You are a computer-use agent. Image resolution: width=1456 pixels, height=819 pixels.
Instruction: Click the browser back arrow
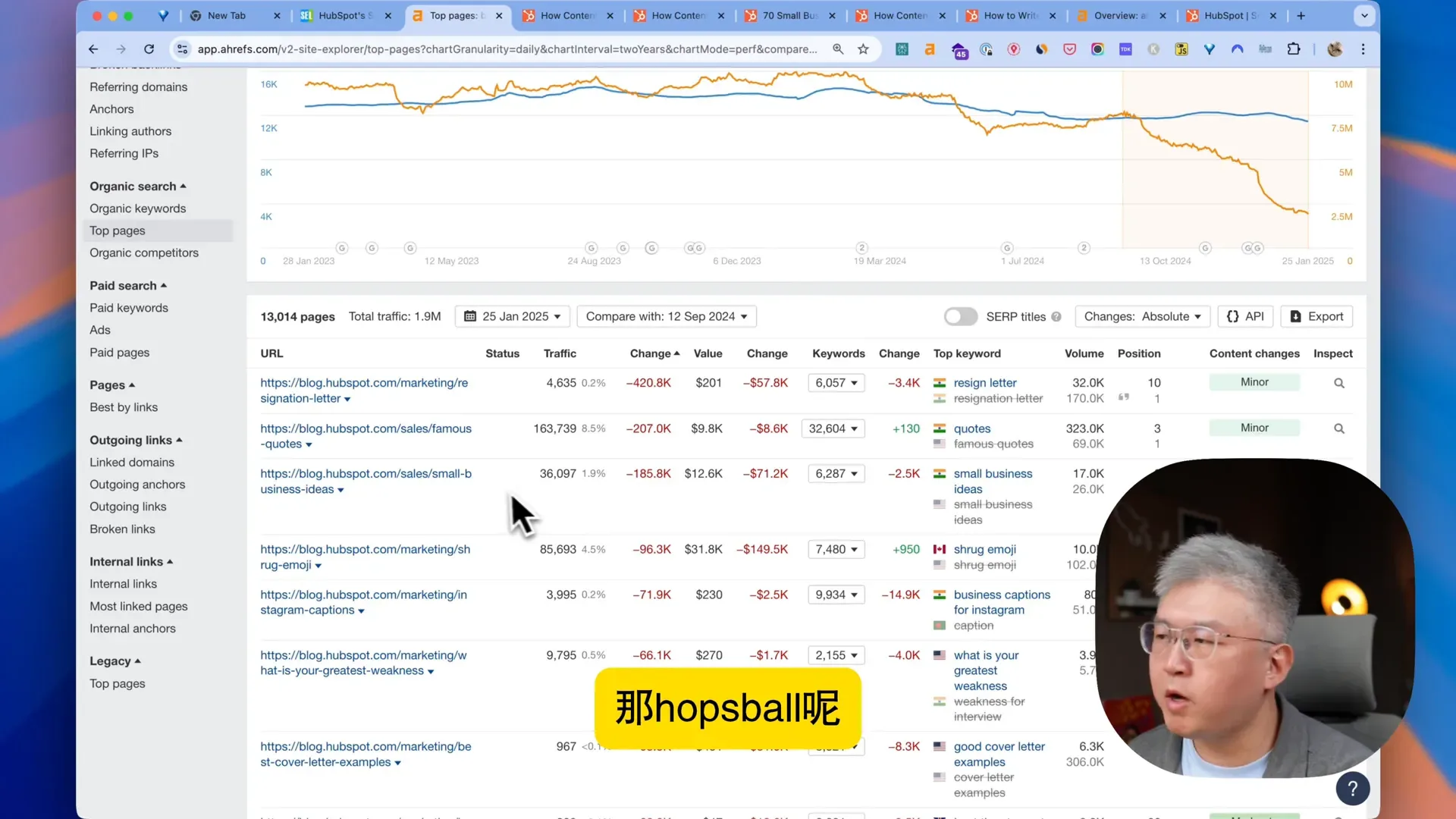pos(93,49)
